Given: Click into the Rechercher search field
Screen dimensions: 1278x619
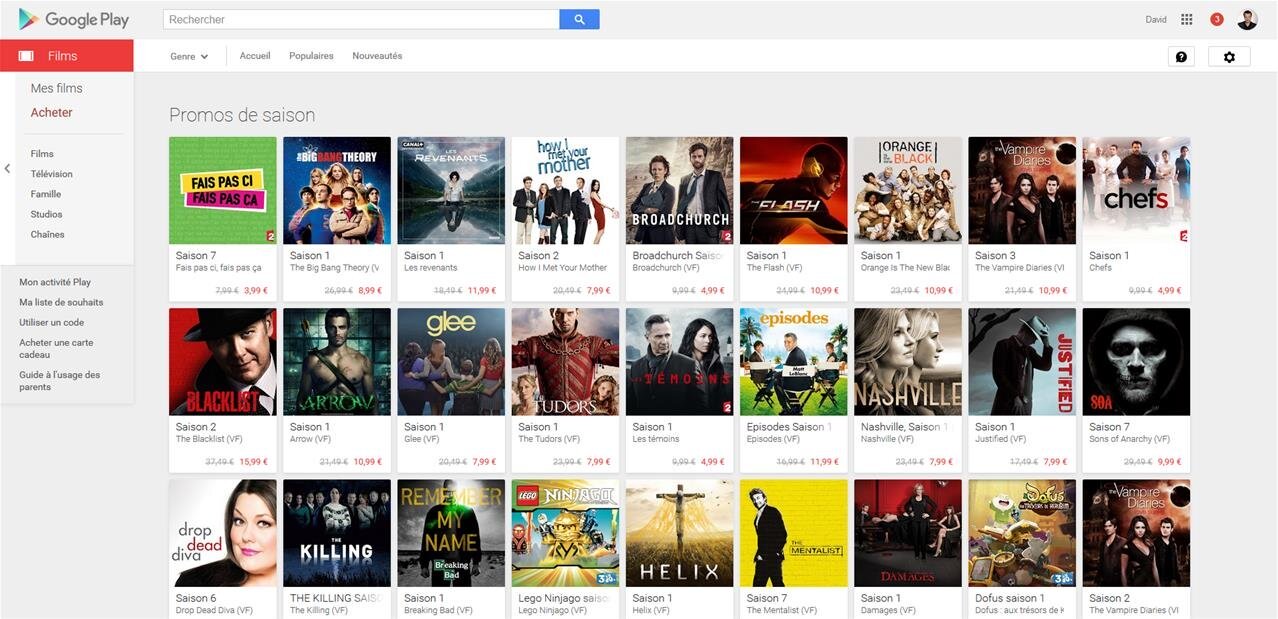Looking at the screenshot, I should pos(360,19).
